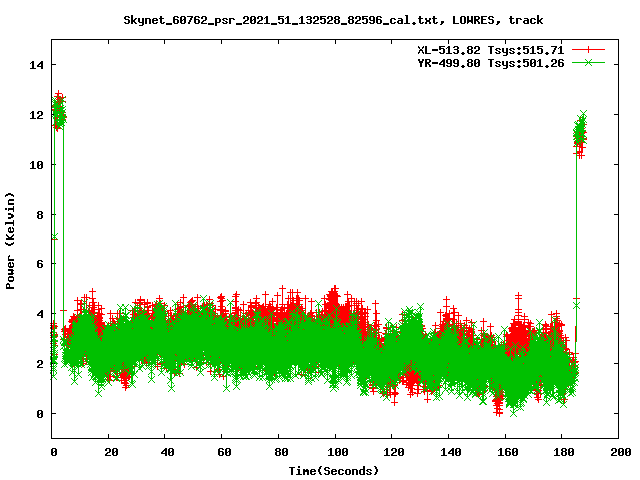
Task: Click y-axis tick label 12
Action: [37, 115]
